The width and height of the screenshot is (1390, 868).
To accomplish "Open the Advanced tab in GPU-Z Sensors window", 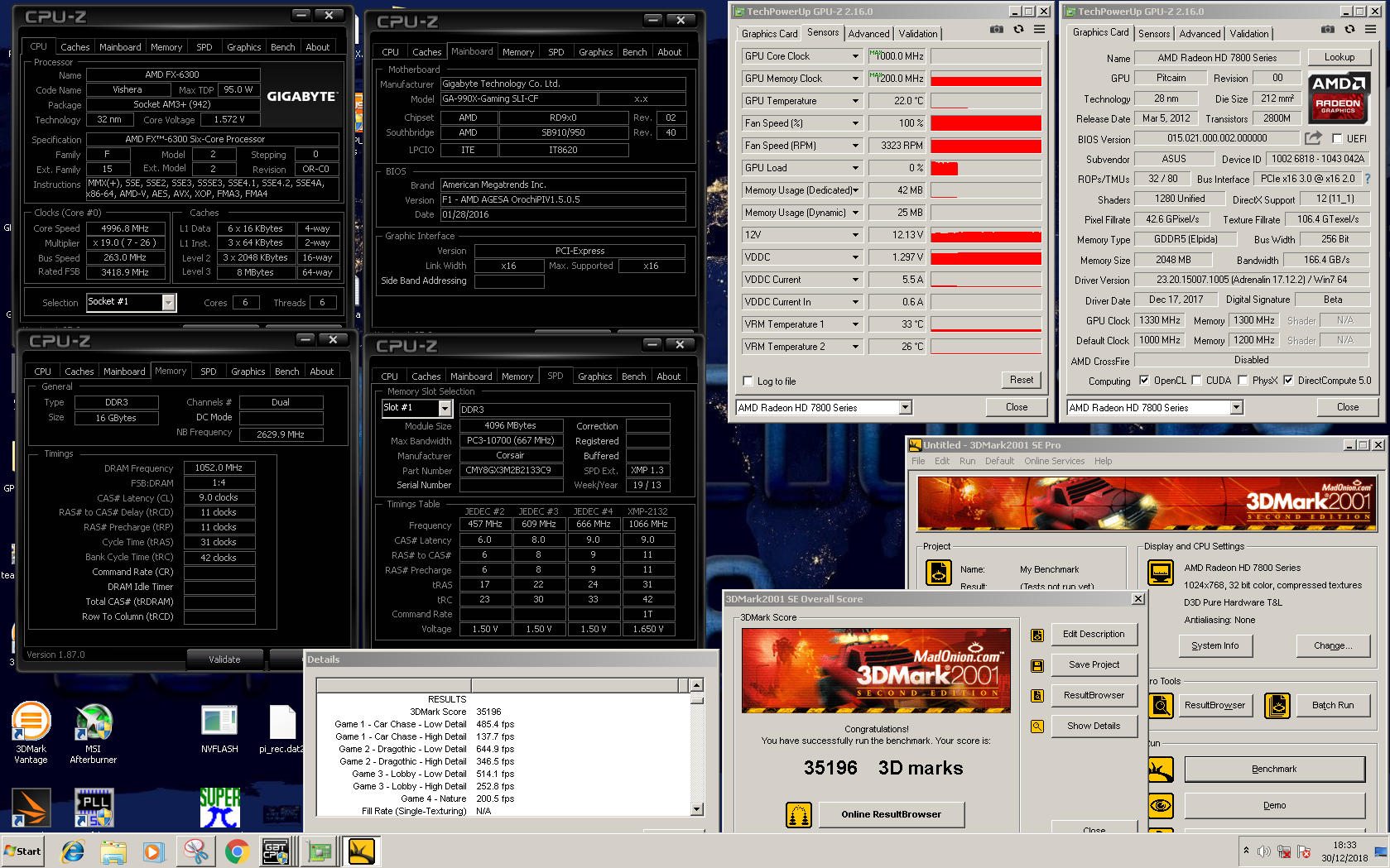I will point(868,34).
